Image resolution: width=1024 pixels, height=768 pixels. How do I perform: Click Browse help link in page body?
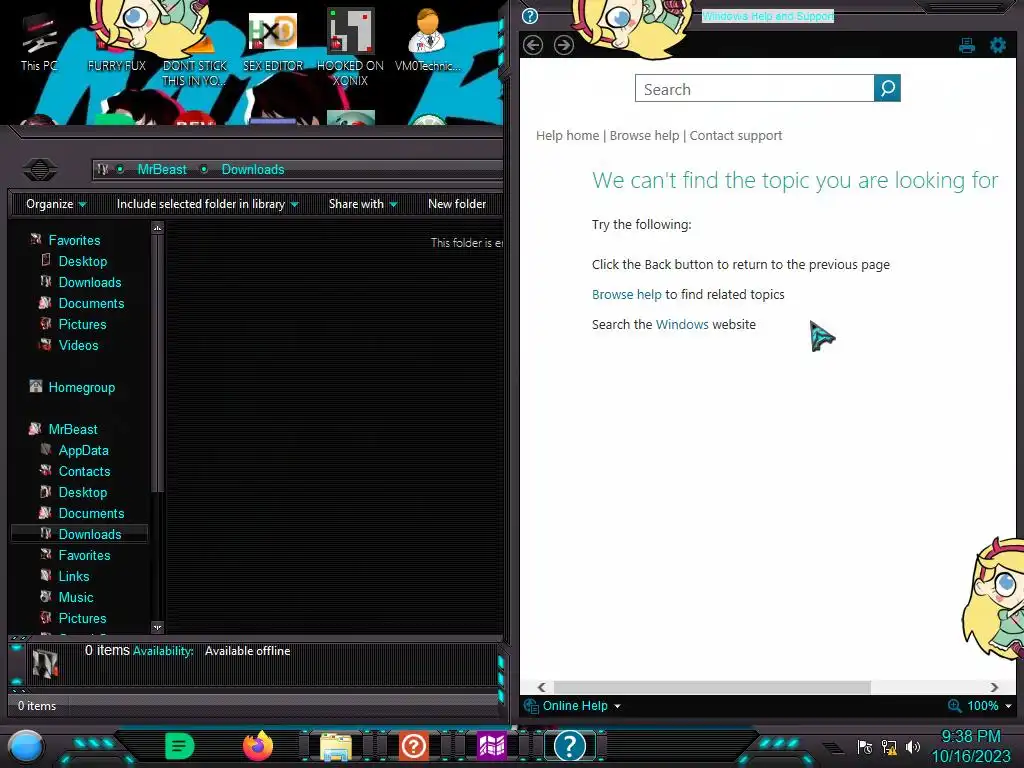(x=626, y=295)
